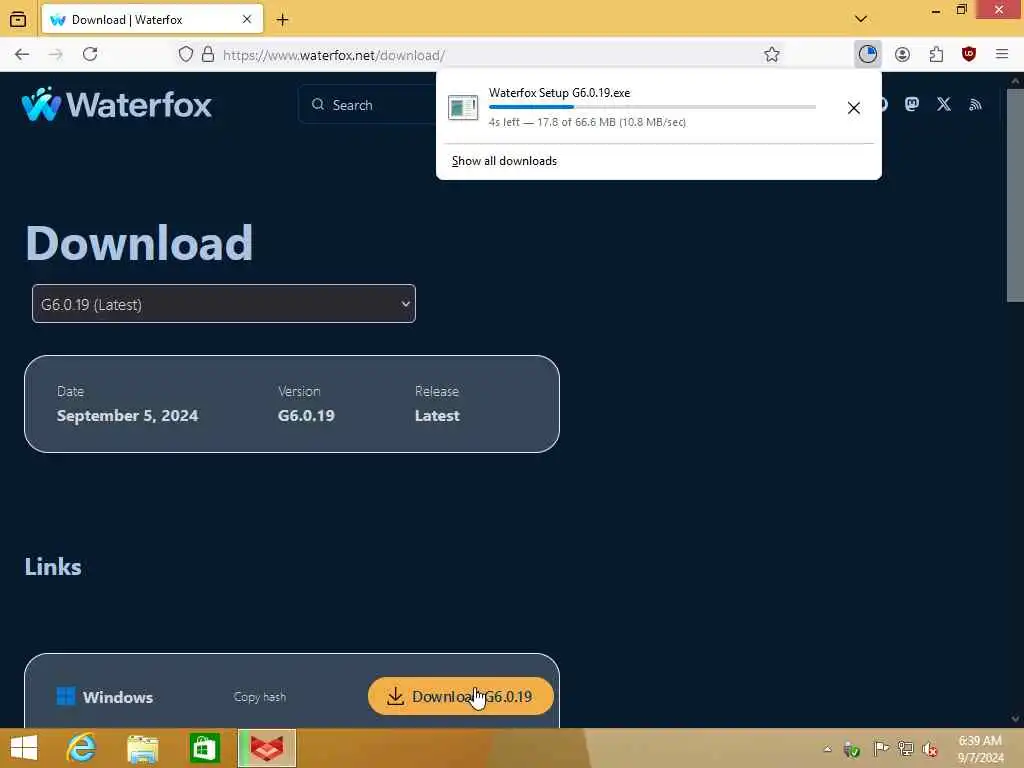1024x768 pixels.
Task: Click the download progress bar
Action: (652, 107)
